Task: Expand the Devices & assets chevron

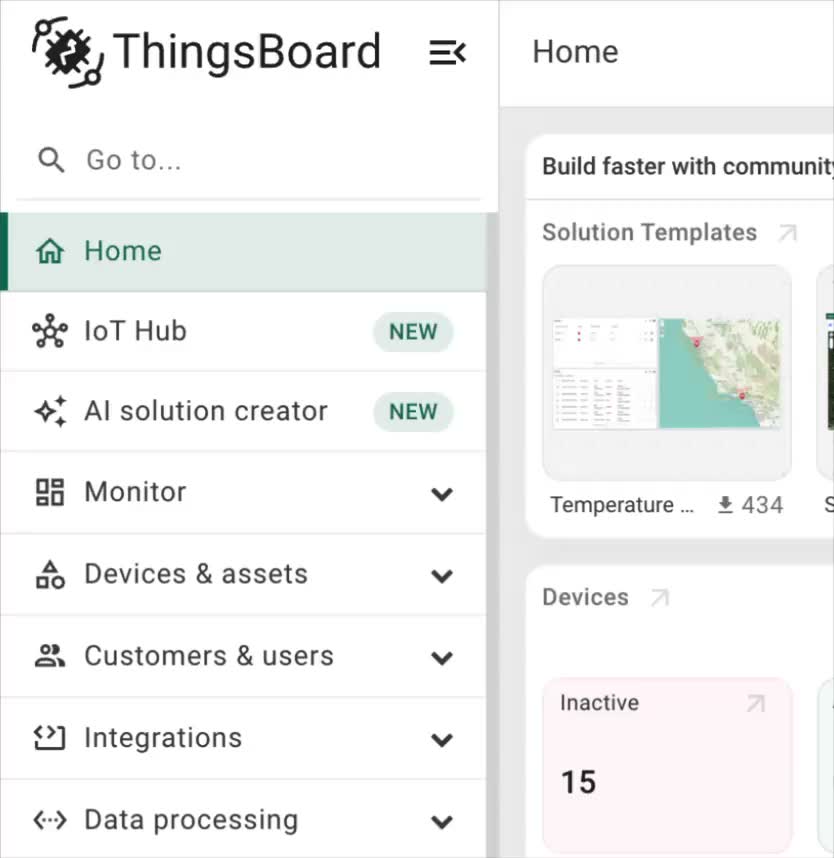Action: (442, 576)
